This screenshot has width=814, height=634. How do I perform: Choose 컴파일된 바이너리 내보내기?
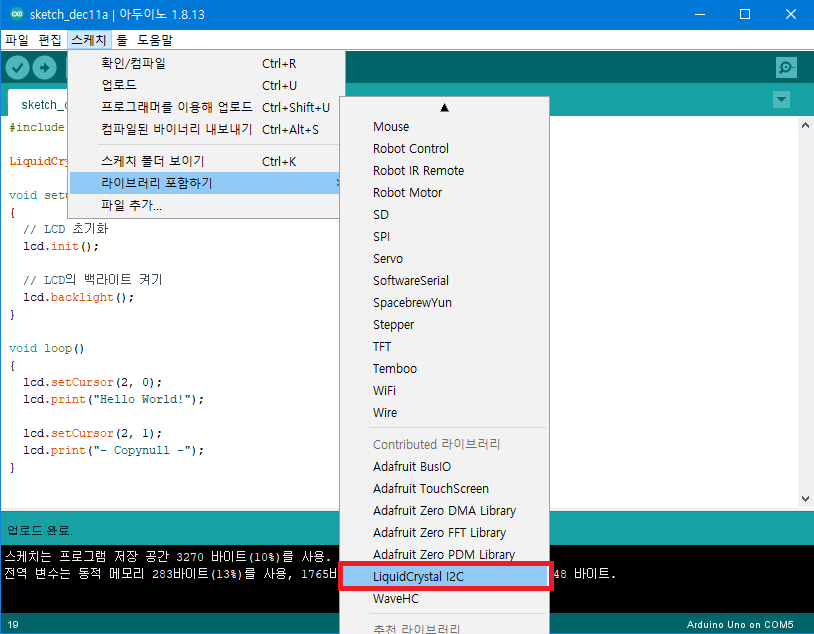207,129
